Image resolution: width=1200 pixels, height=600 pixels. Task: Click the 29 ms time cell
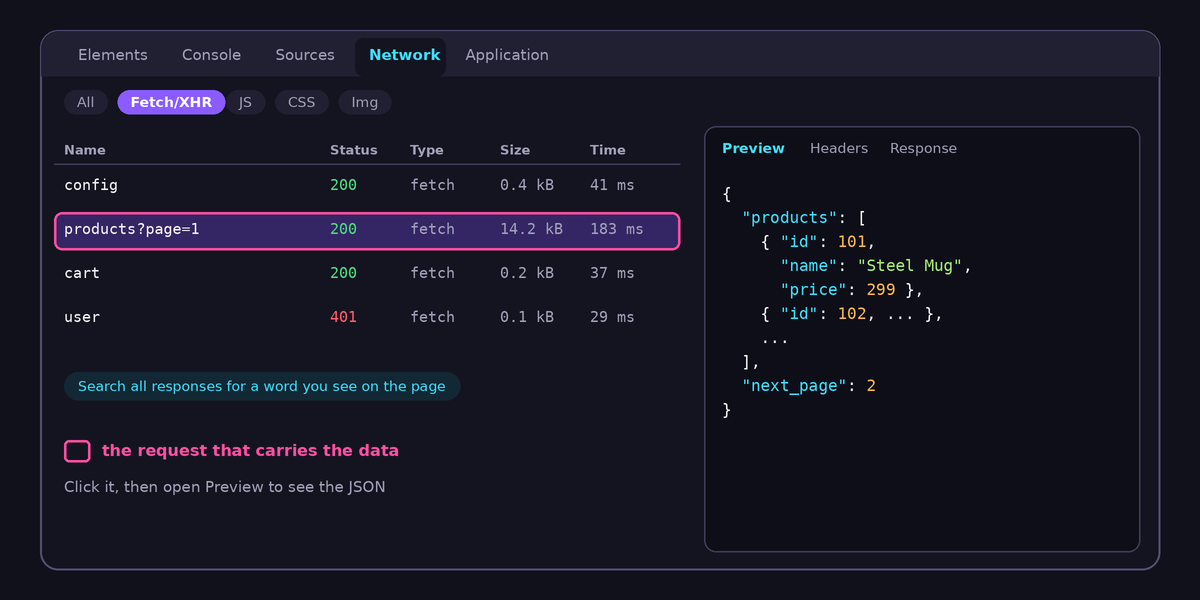tap(612, 317)
